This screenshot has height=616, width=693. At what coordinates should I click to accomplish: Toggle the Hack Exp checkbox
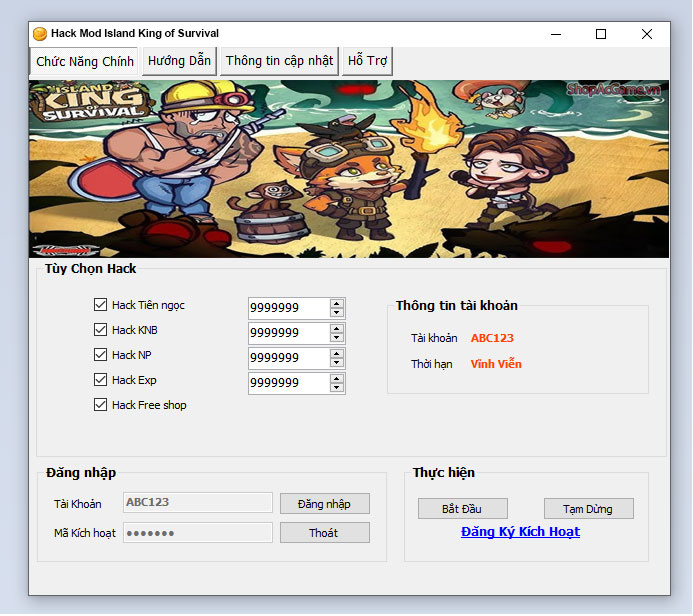coord(100,380)
